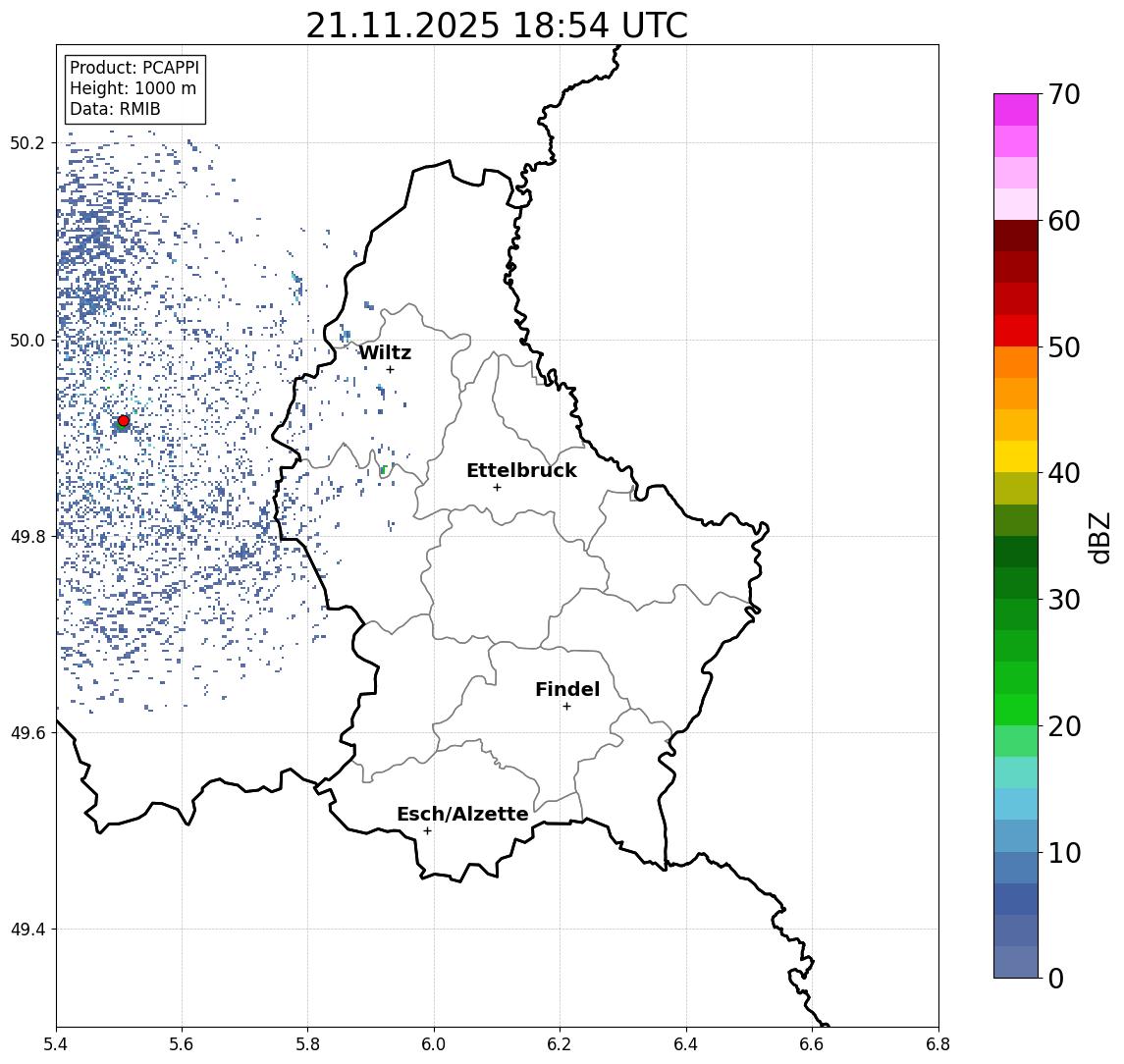This screenshot has width=1124, height=1064.
Task: Click the title '21.11.2025 18:54 UTC'
Action: (x=497, y=26)
